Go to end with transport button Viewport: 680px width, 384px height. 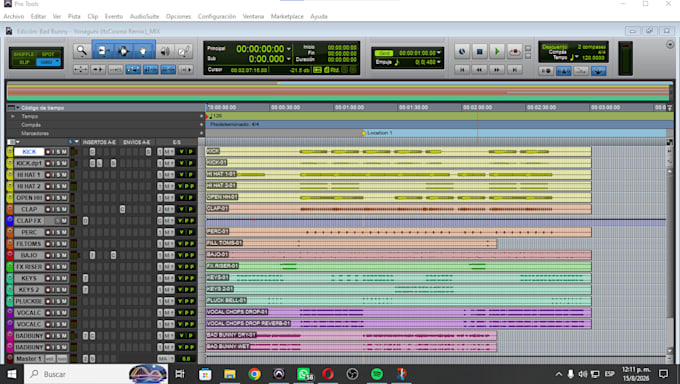pyautogui.click(x=515, y=69)
